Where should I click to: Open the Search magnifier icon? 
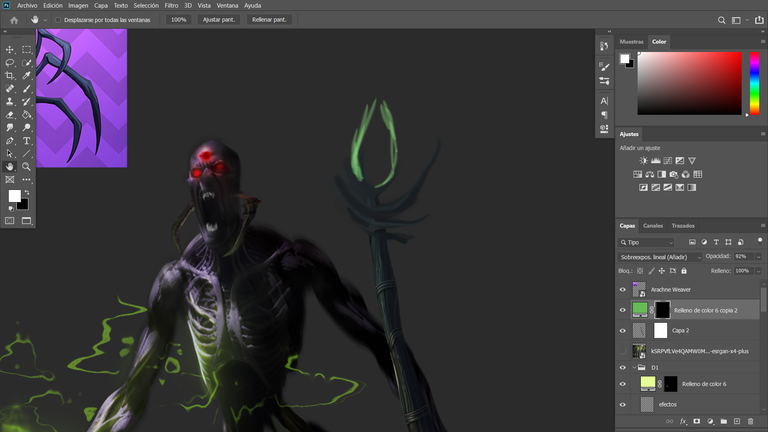tap(721, 20)
